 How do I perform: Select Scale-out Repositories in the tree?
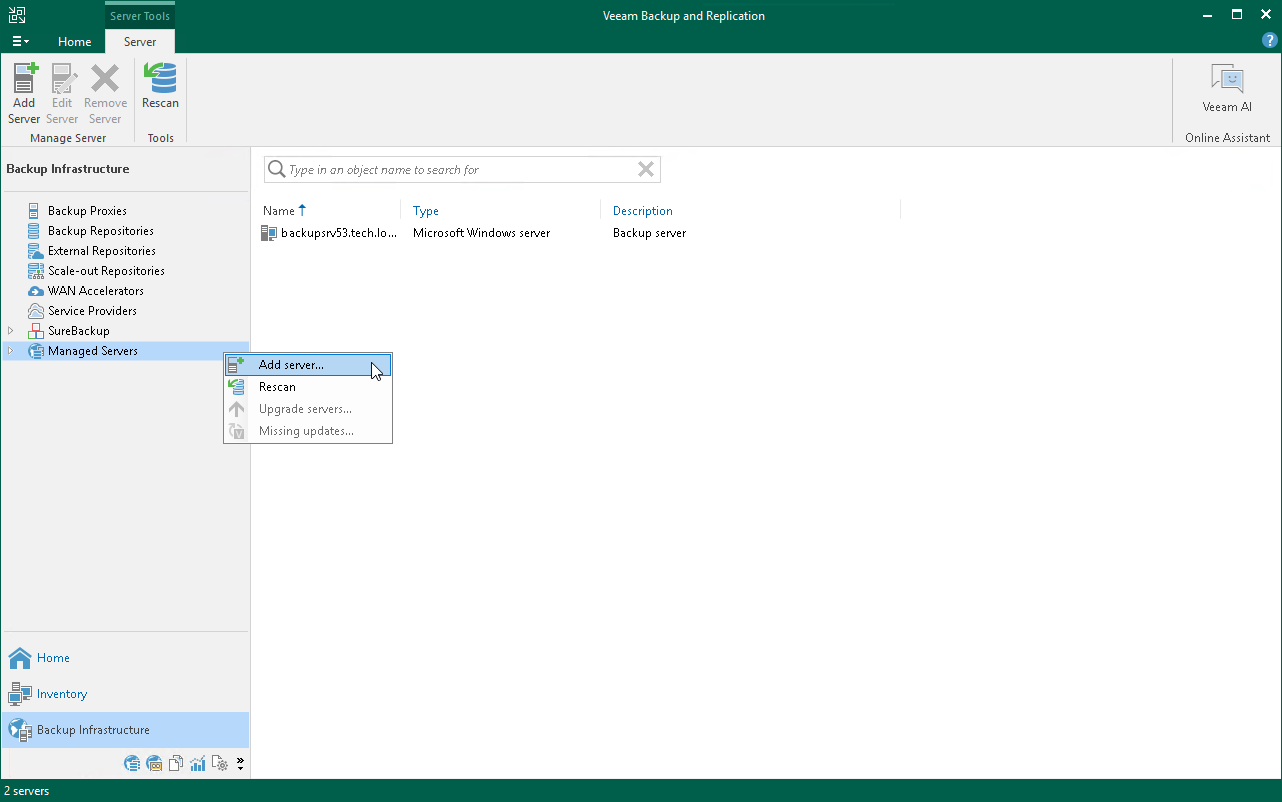click(106, 271)
